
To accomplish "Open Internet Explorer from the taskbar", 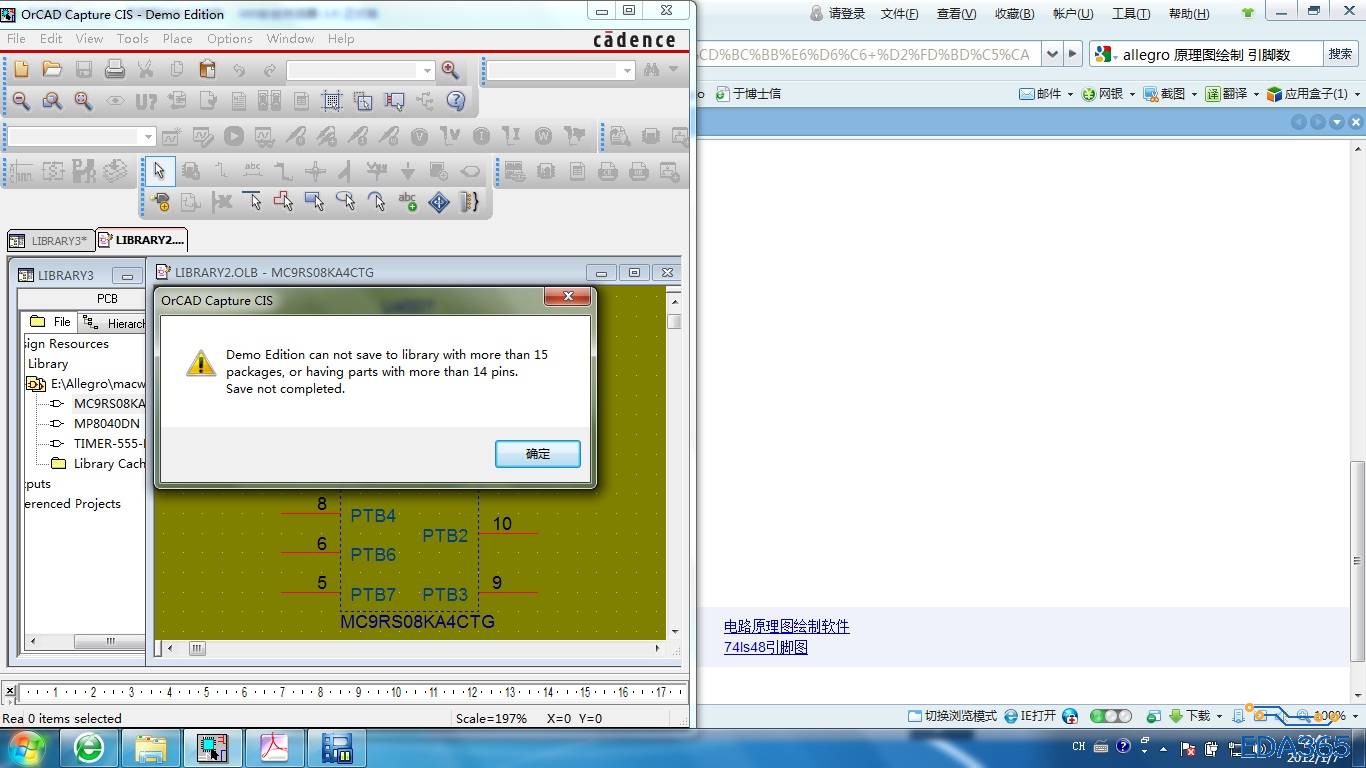I will [89, 747].
